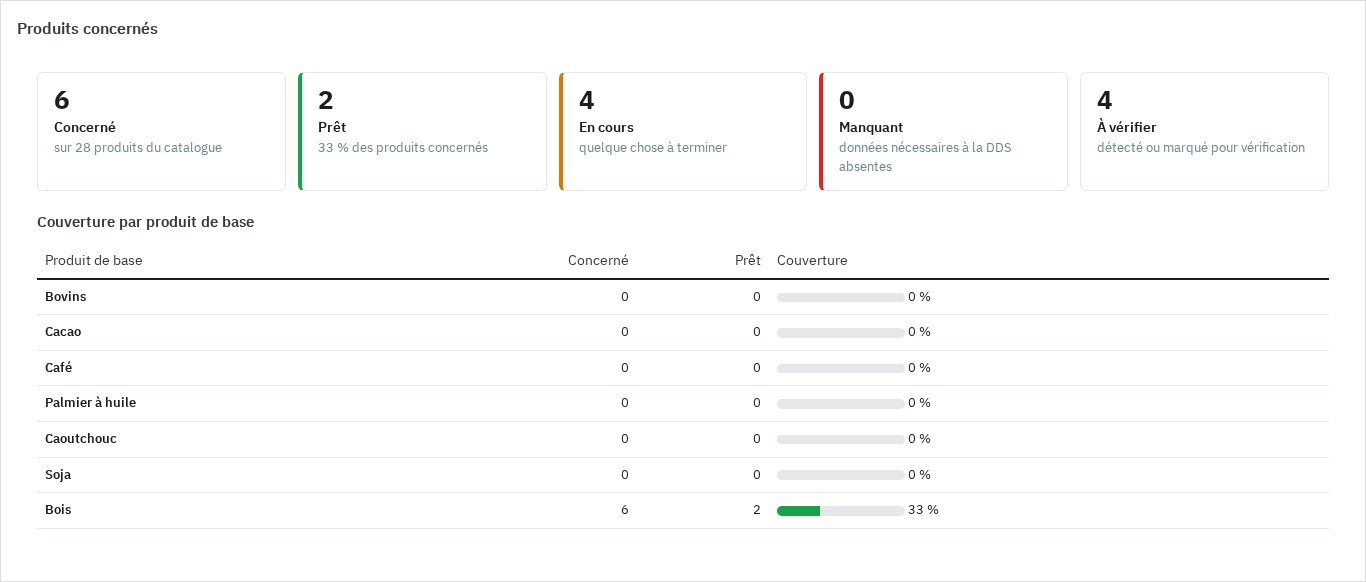Click the Bovins coverage progress bar
Screen dimensions: 1366x582
tap(841, 298)
